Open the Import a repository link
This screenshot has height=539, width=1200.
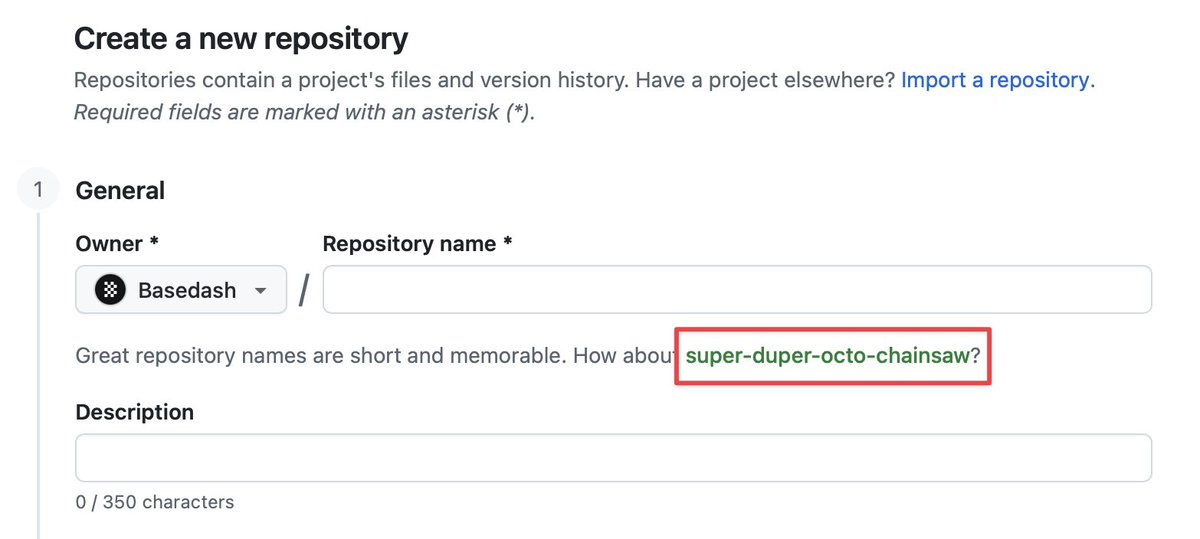995,80
